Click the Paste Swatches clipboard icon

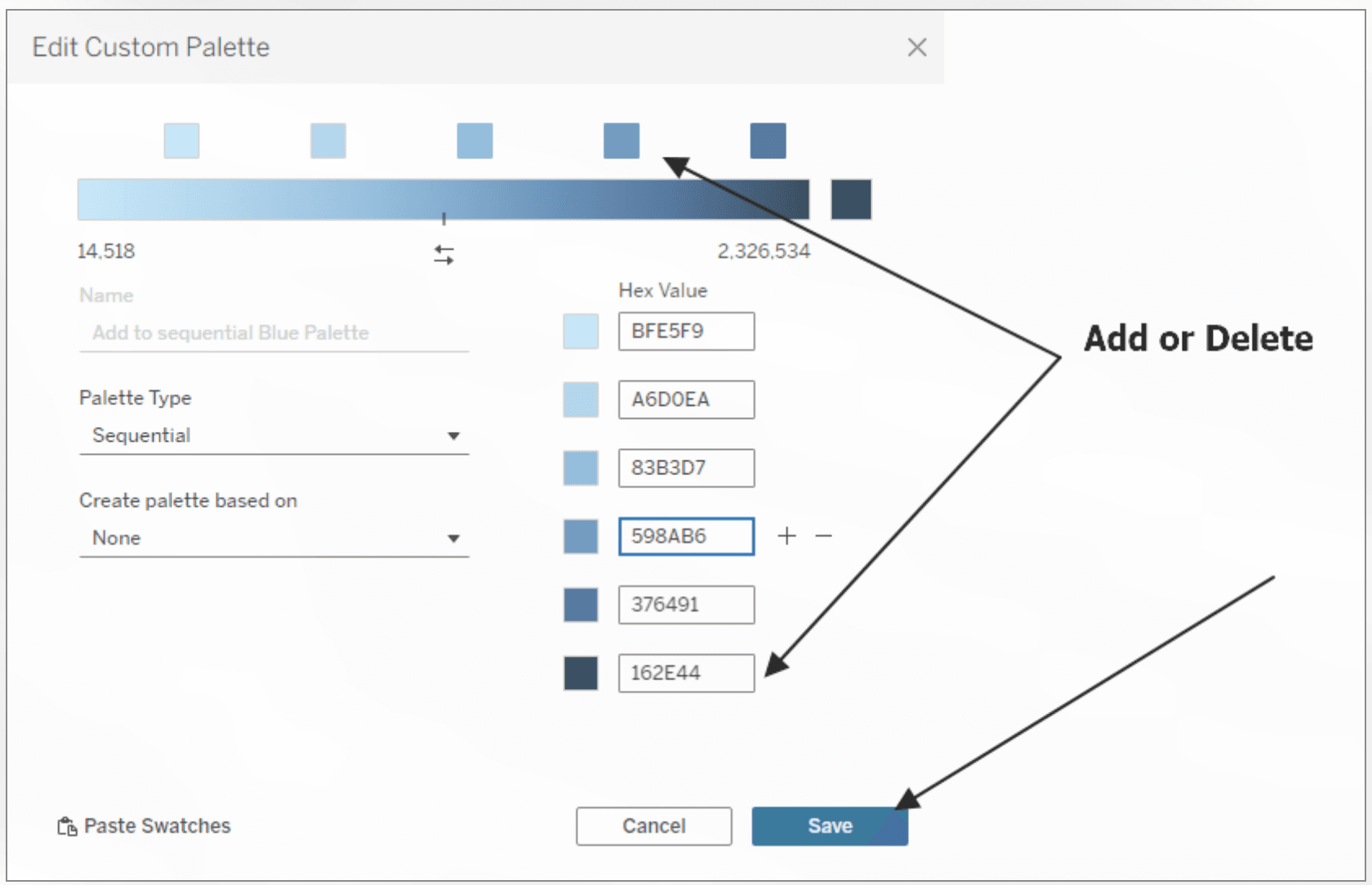pyautogui.click(x=67, y=826)
